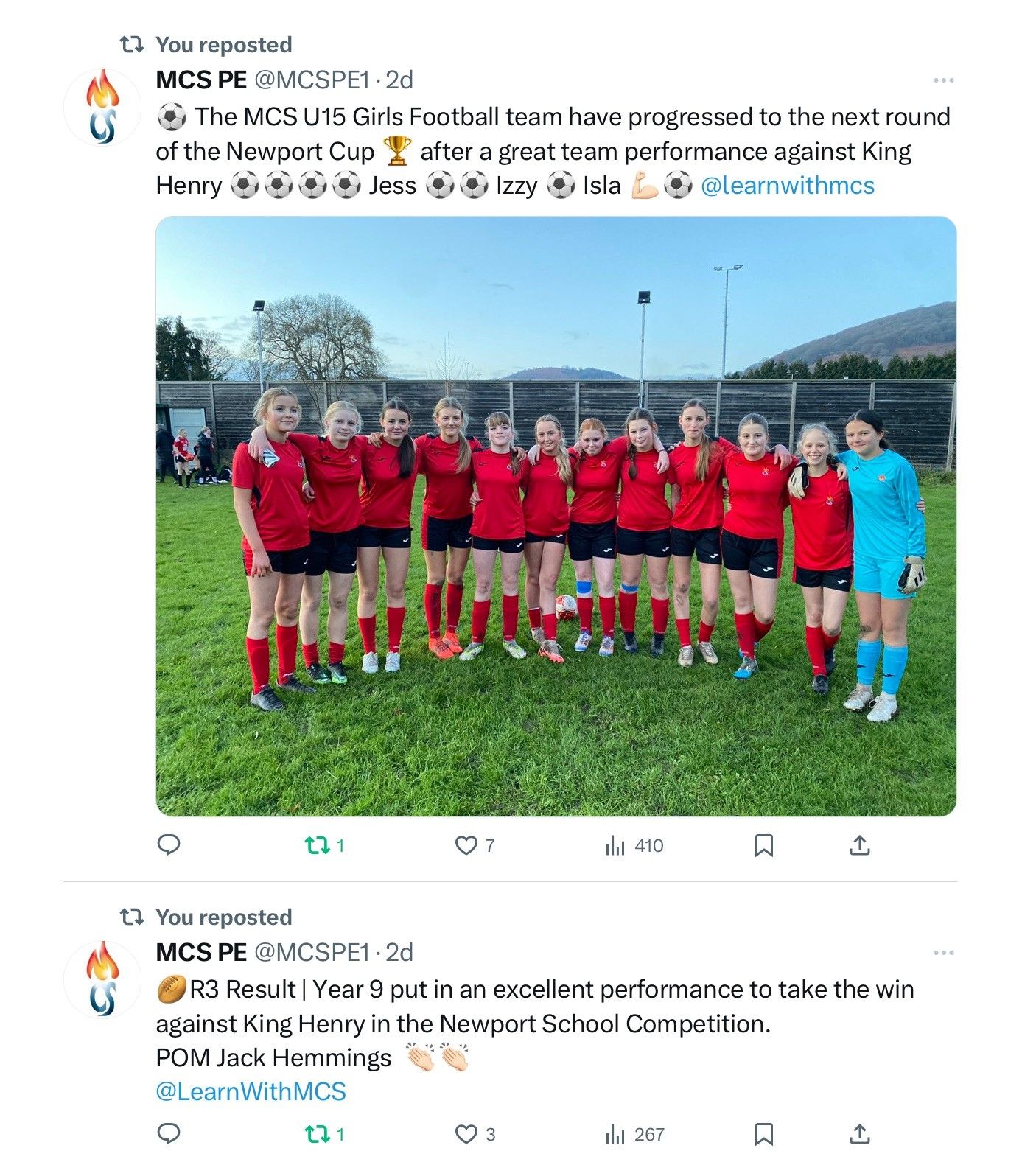
Task: View analytics showing 267 views
Action: 634,1134
